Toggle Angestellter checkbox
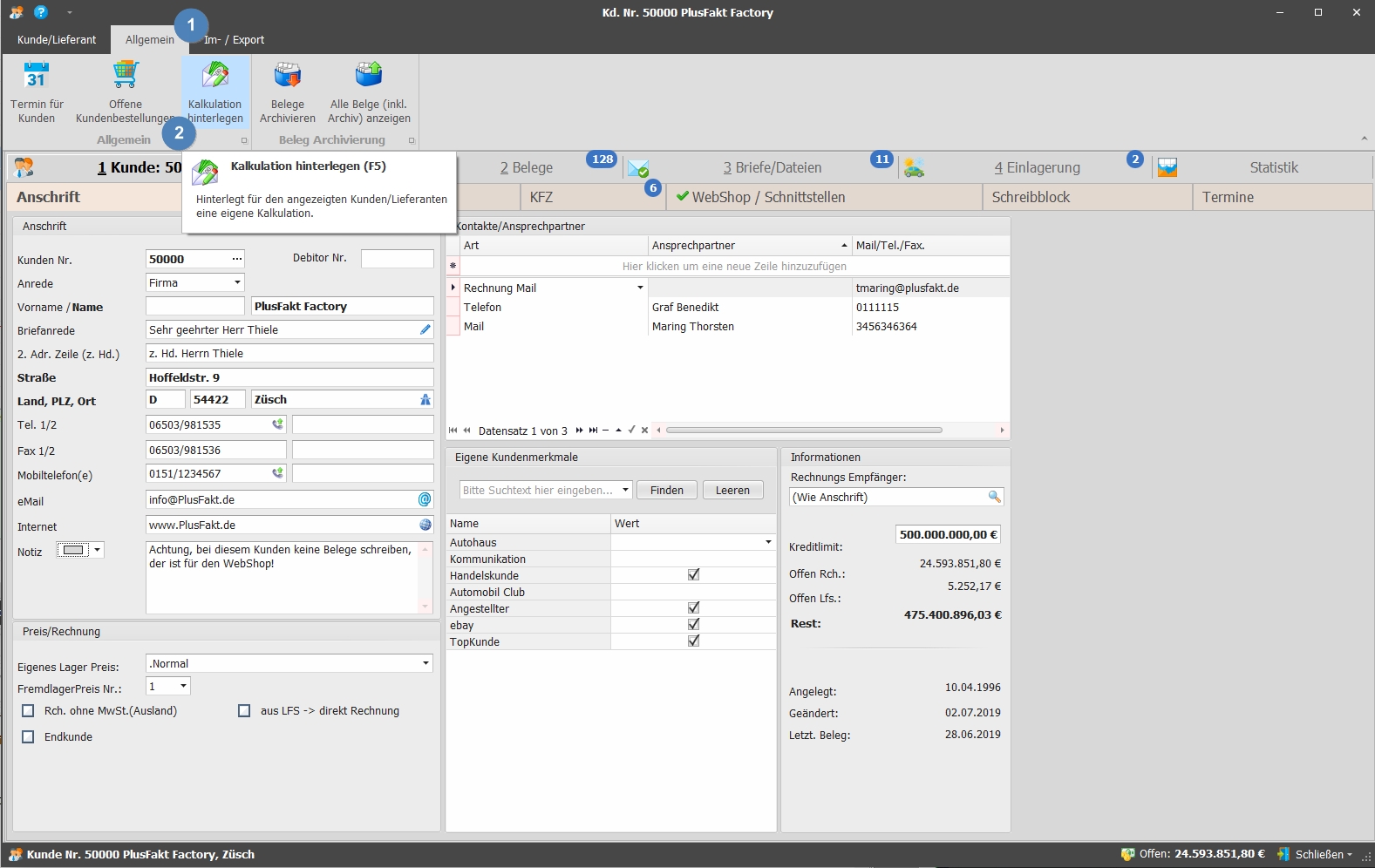 pyautogui.click(x=693, y=607)
